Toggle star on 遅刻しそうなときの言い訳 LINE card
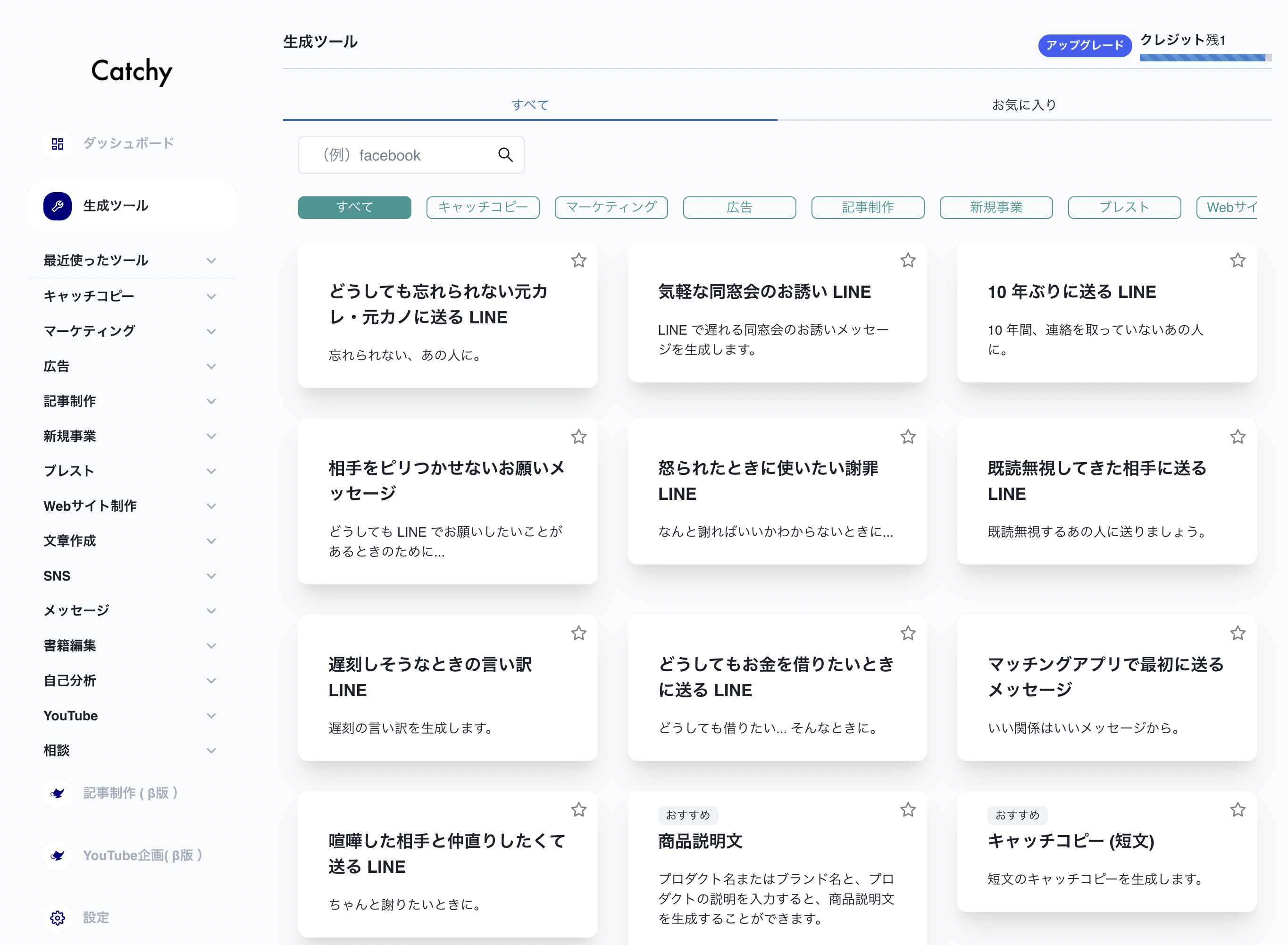This screenshot has height=945, width=1288. click(578, 633)
